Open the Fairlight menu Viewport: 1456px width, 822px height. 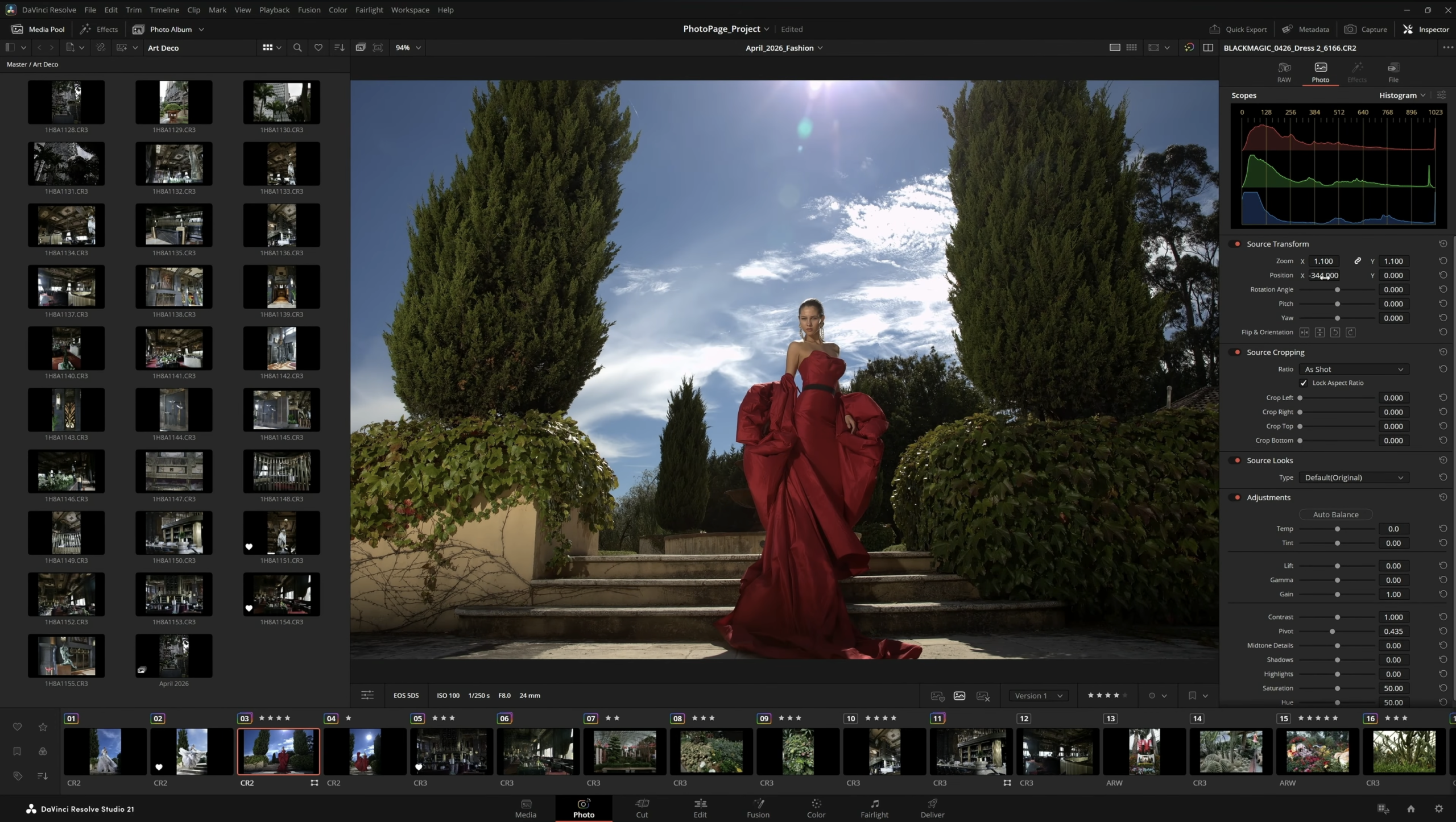(369, 10)
